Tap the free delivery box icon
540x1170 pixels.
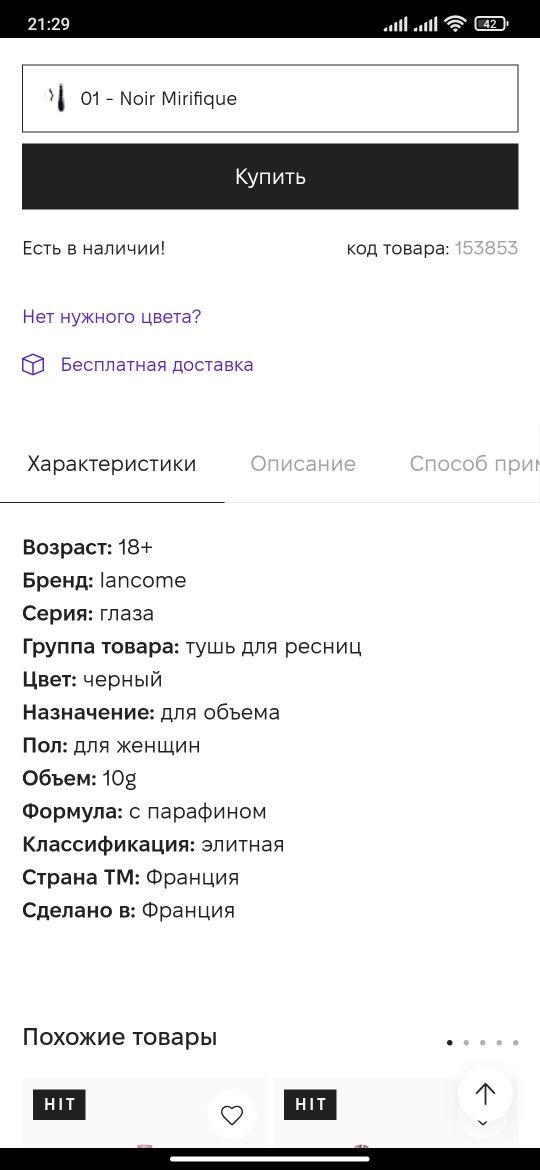click(x=33, y=365)
